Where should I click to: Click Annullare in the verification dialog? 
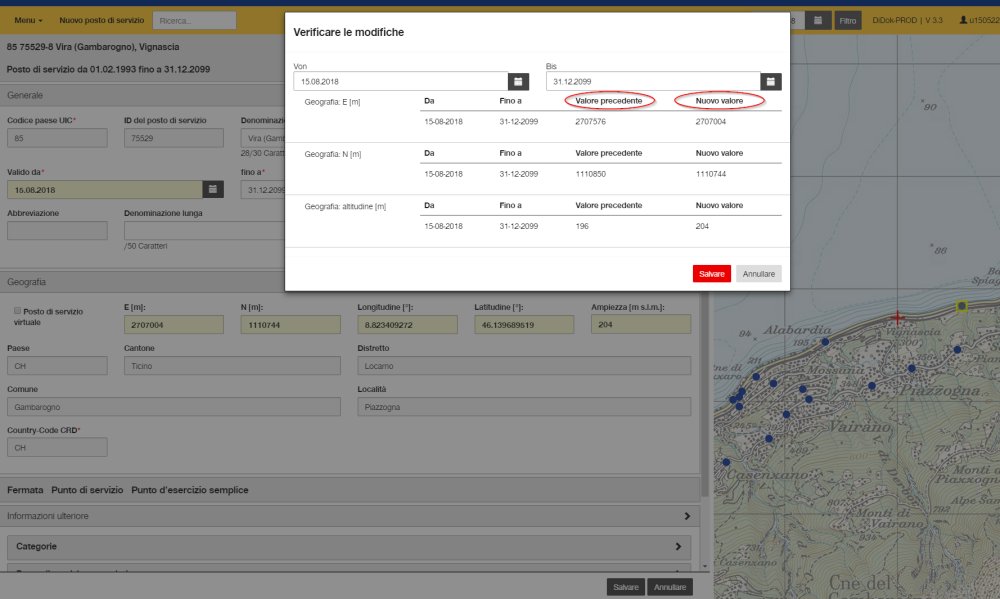pos(759,274)
